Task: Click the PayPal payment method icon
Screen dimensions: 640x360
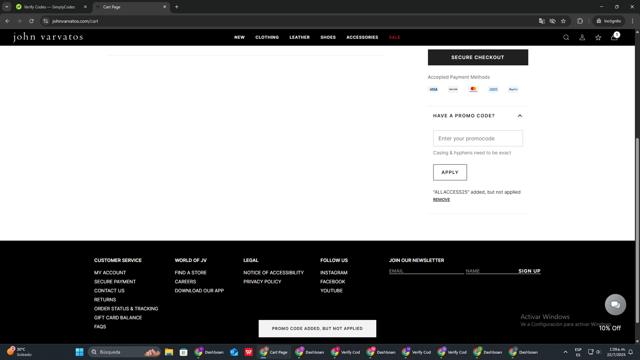Action: [x=513, y=89]
